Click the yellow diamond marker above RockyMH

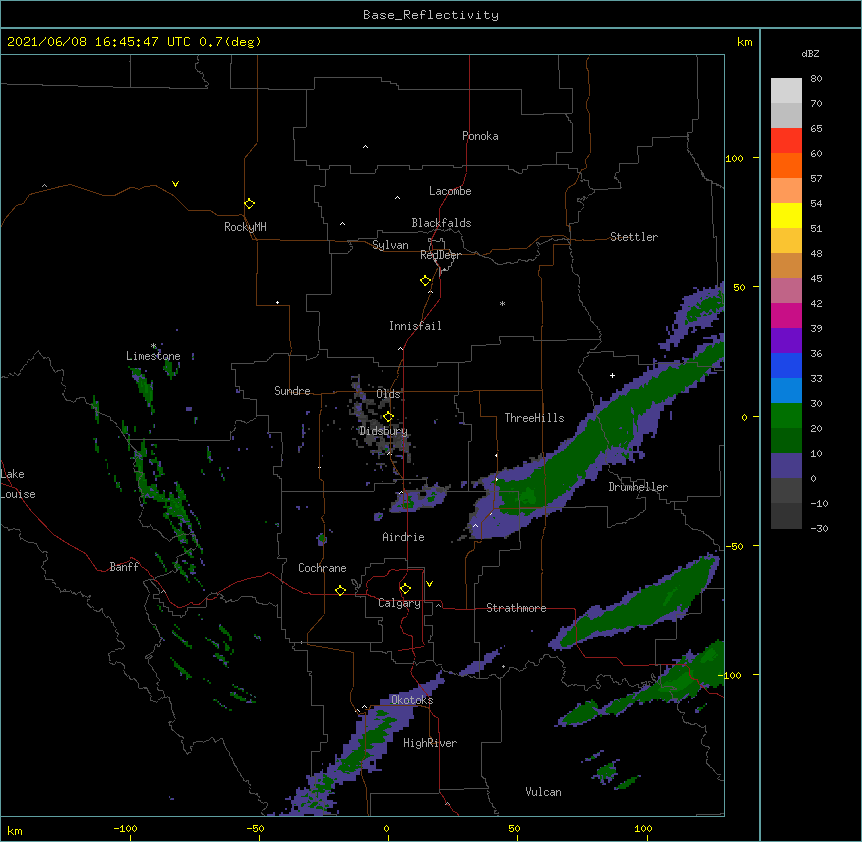click(x=249, y=204)
